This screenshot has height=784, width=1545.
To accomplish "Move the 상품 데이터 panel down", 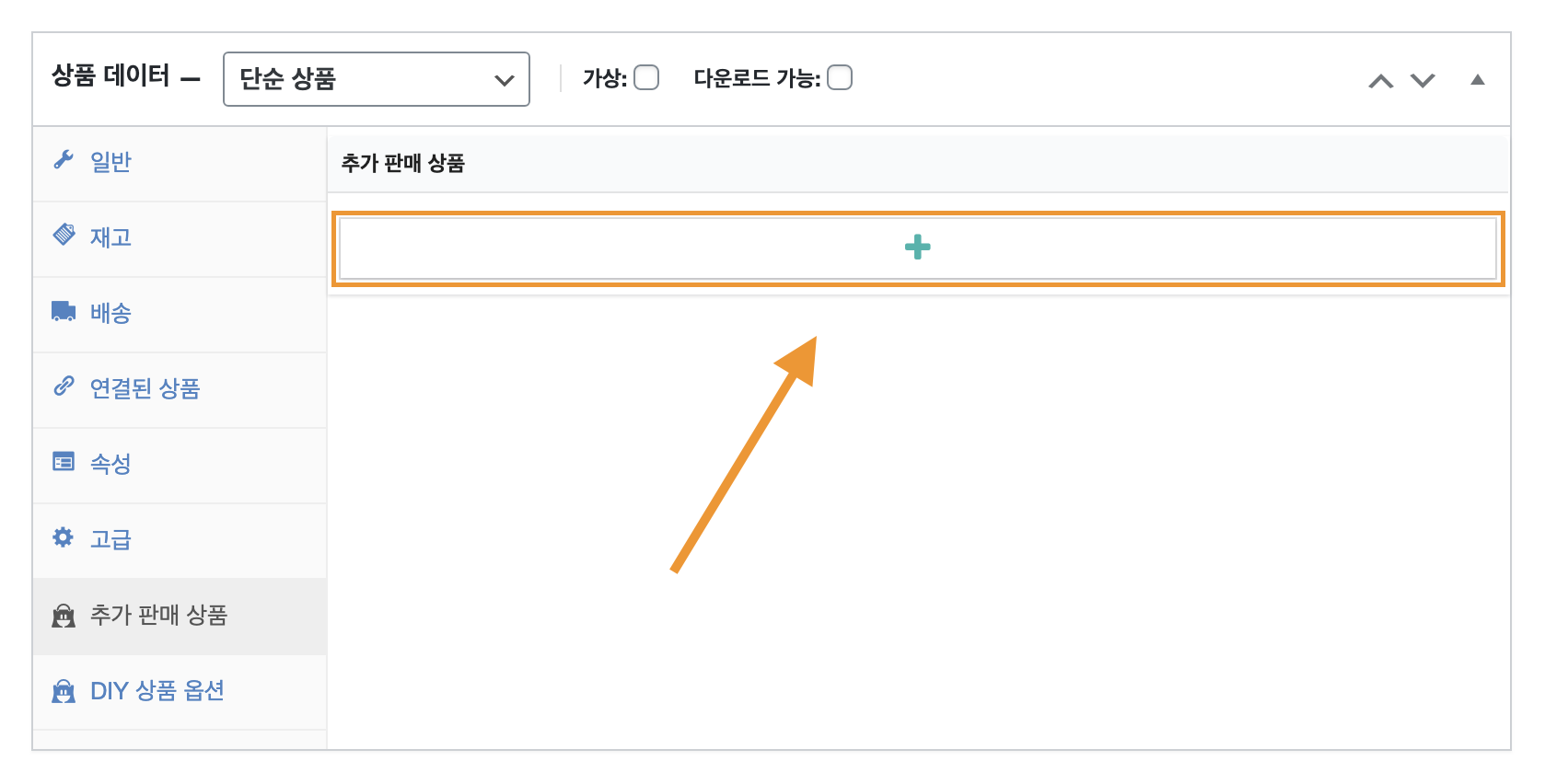I will 1423,81.
